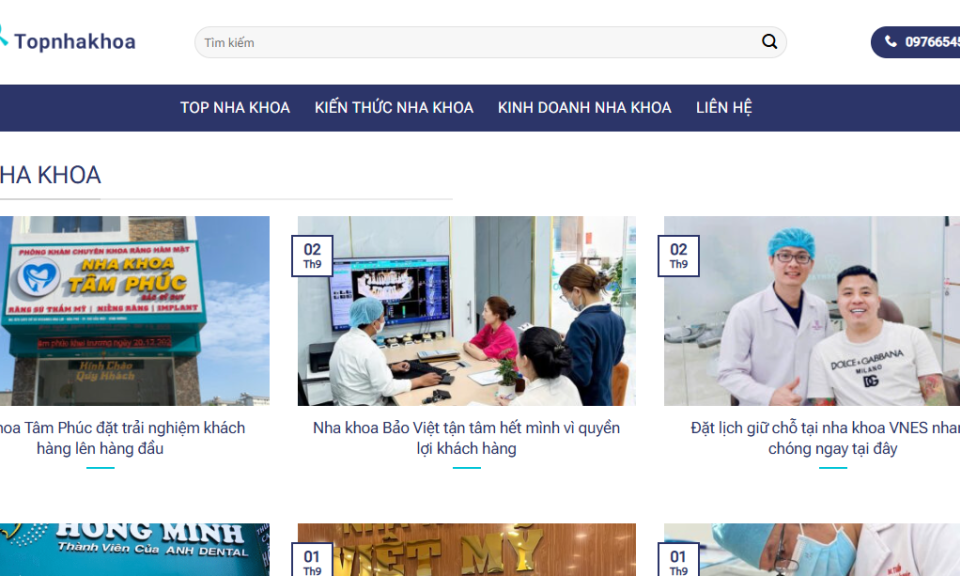Image resolution: width=960 pixels, height=576 pixels.
Task: Open the Bảo Việt consultation room thumbnail
Action: (x=467, y=310)
